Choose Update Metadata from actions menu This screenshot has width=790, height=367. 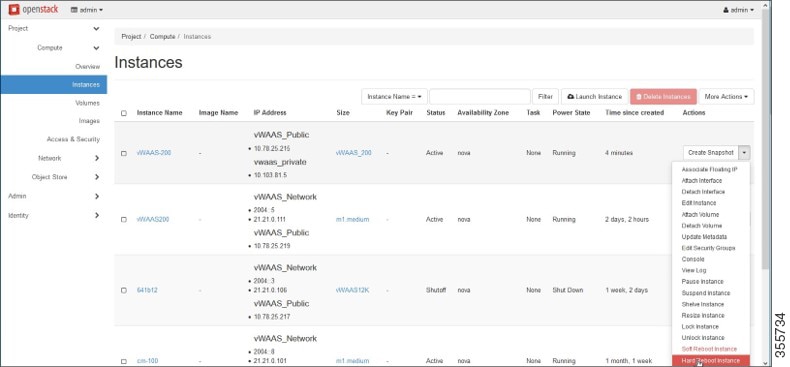pos(704,237)
